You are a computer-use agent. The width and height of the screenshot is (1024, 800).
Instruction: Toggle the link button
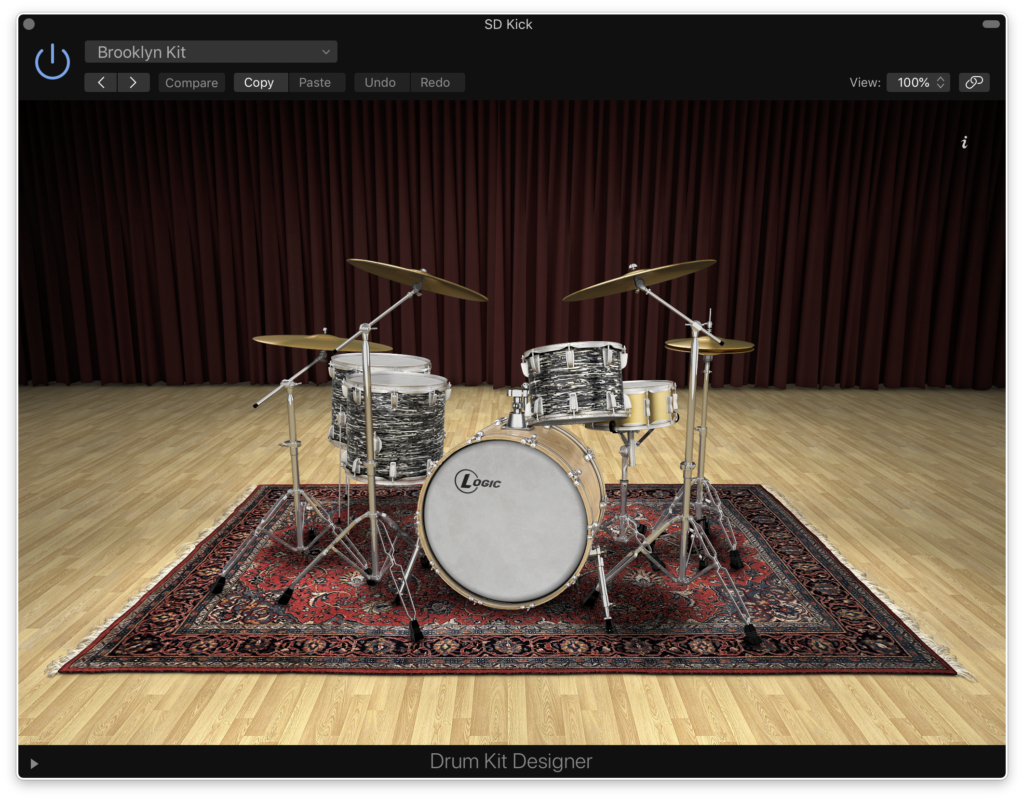[x=973, y=83]
